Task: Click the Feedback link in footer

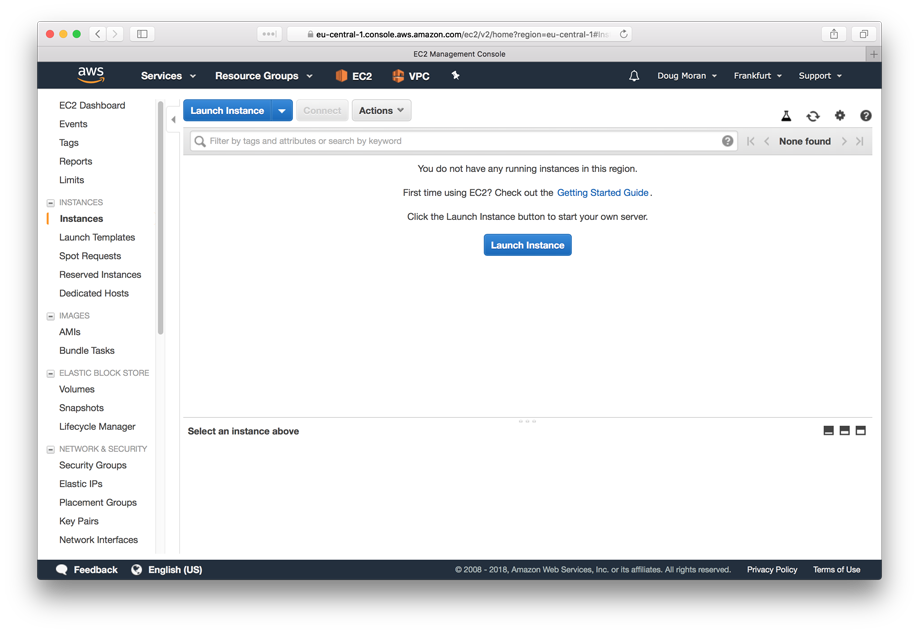Action: 96,569
